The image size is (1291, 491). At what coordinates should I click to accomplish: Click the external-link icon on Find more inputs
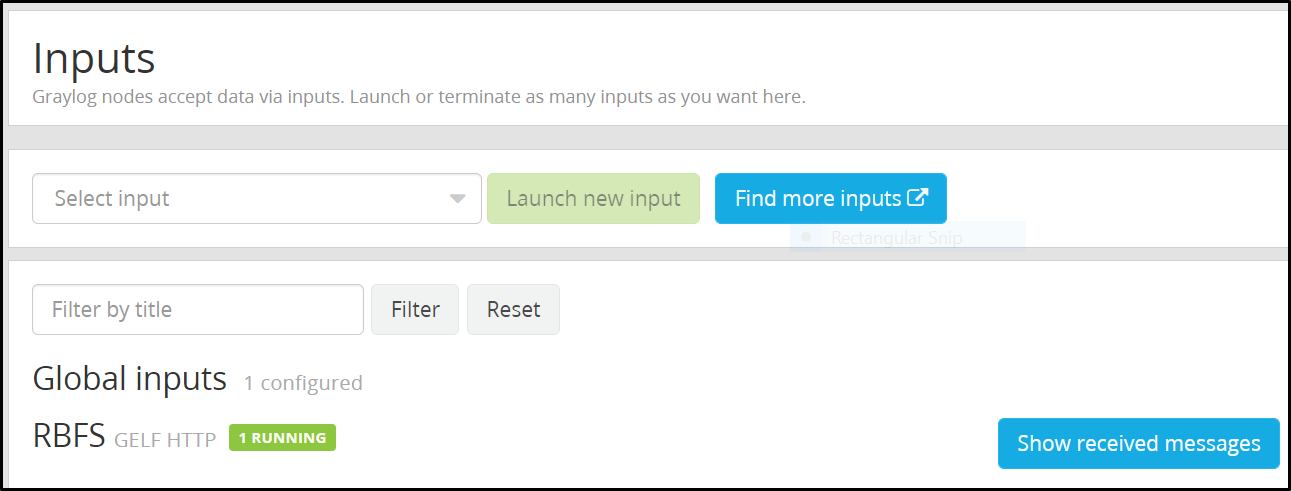pos(917,198)
